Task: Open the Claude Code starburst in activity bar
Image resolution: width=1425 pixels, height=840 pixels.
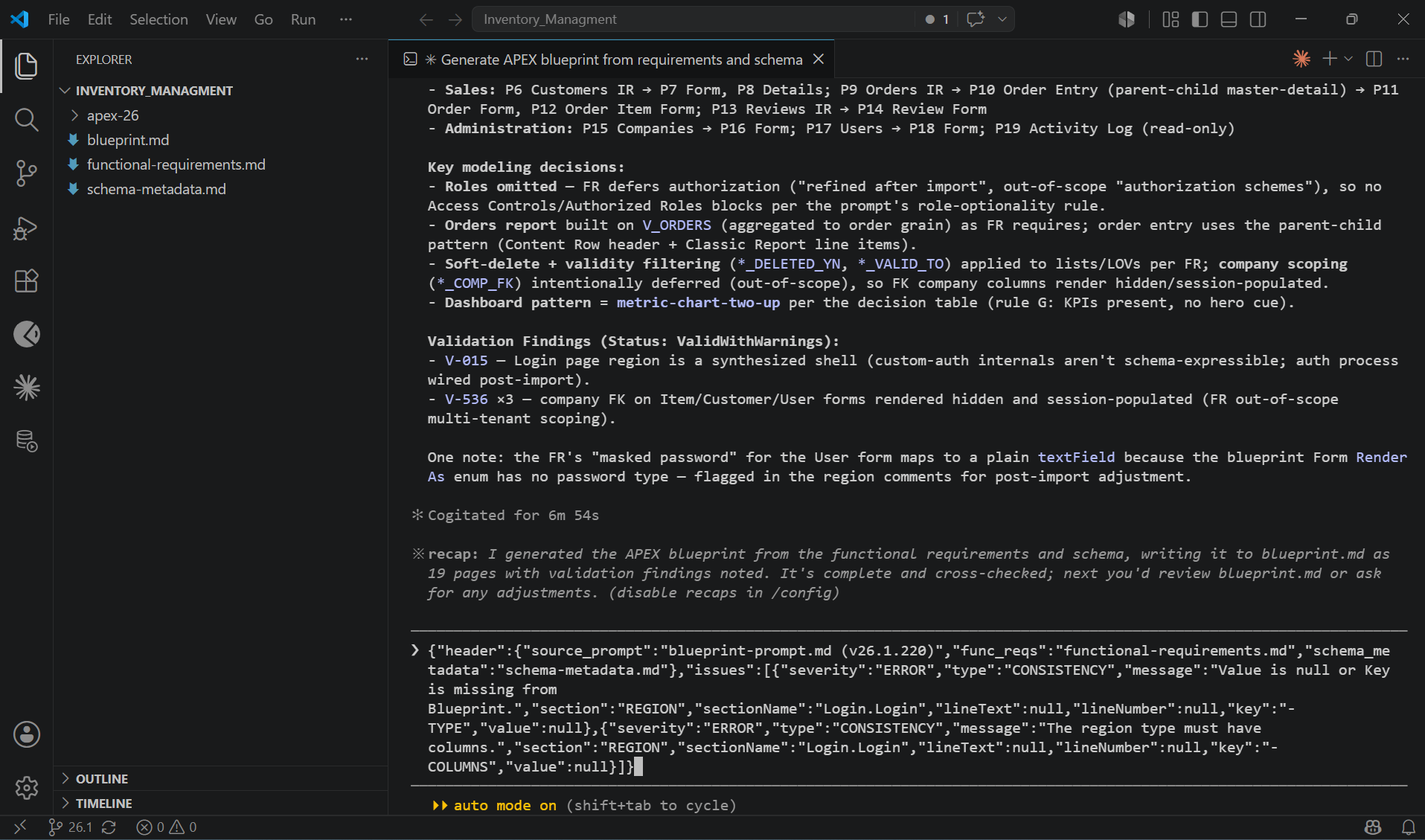Action: (x=27, y=388)
